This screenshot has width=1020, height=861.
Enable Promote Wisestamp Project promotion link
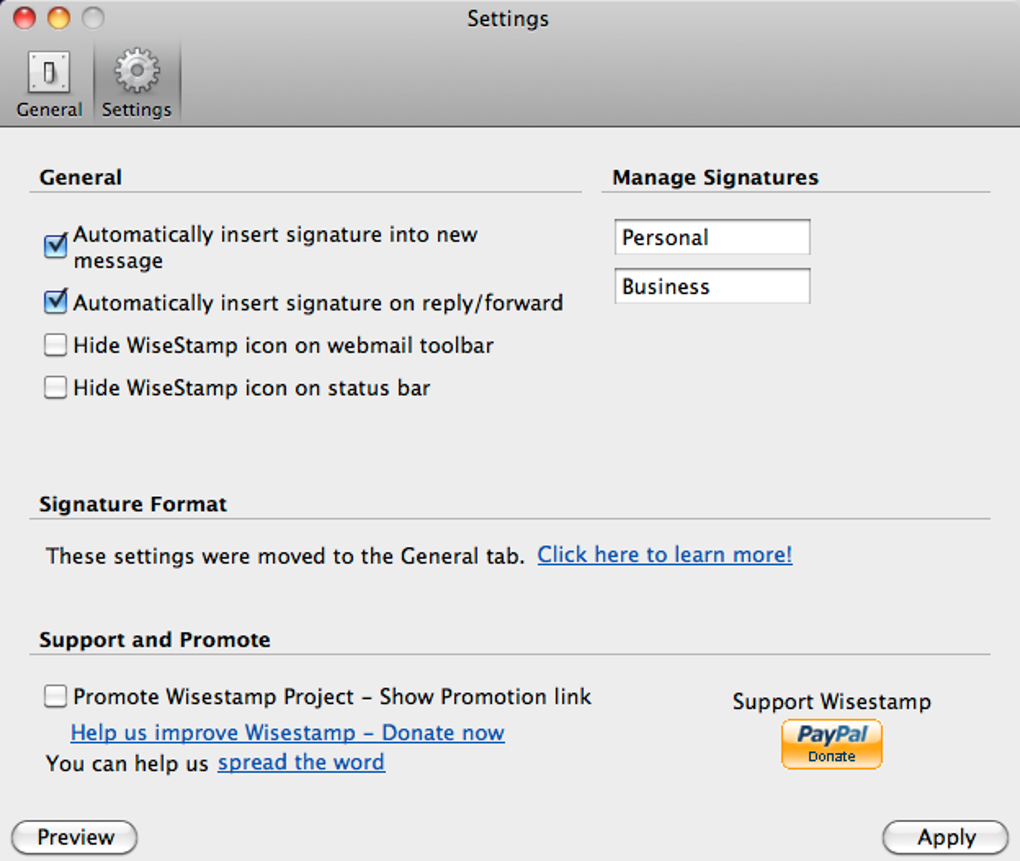[56, 697]
